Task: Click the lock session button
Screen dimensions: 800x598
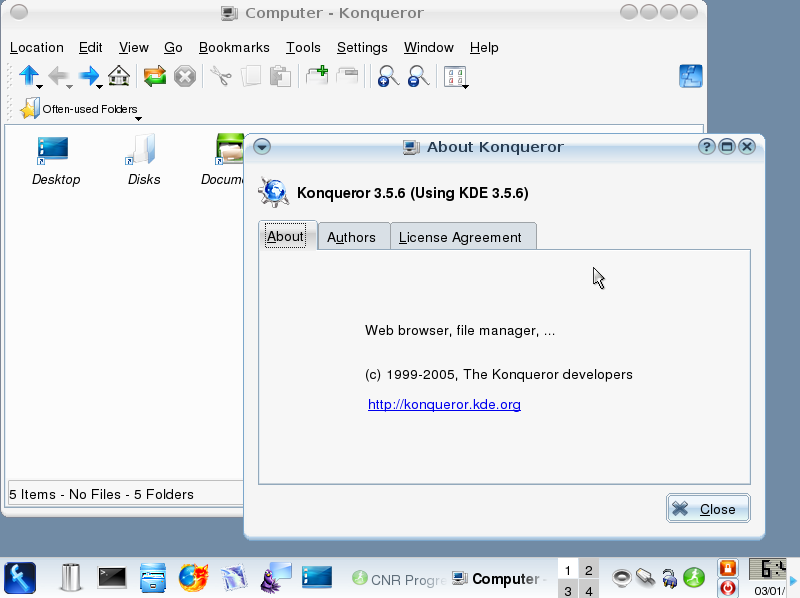Action: (728, 567)
